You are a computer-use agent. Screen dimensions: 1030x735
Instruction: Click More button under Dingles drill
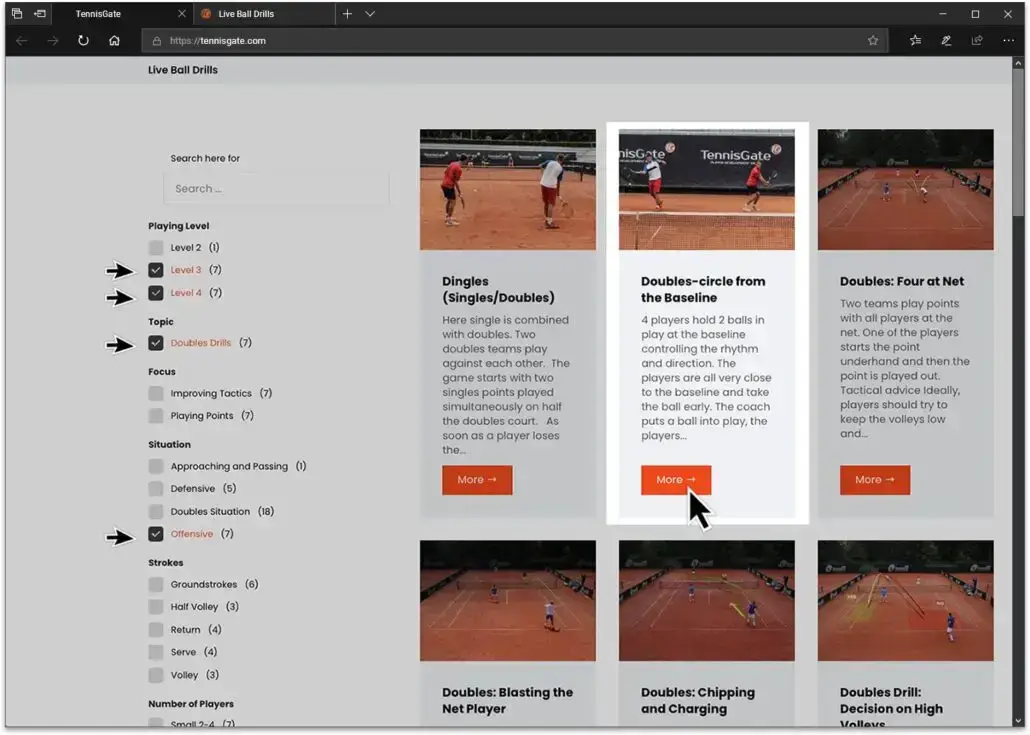click(x=477, y=480)
